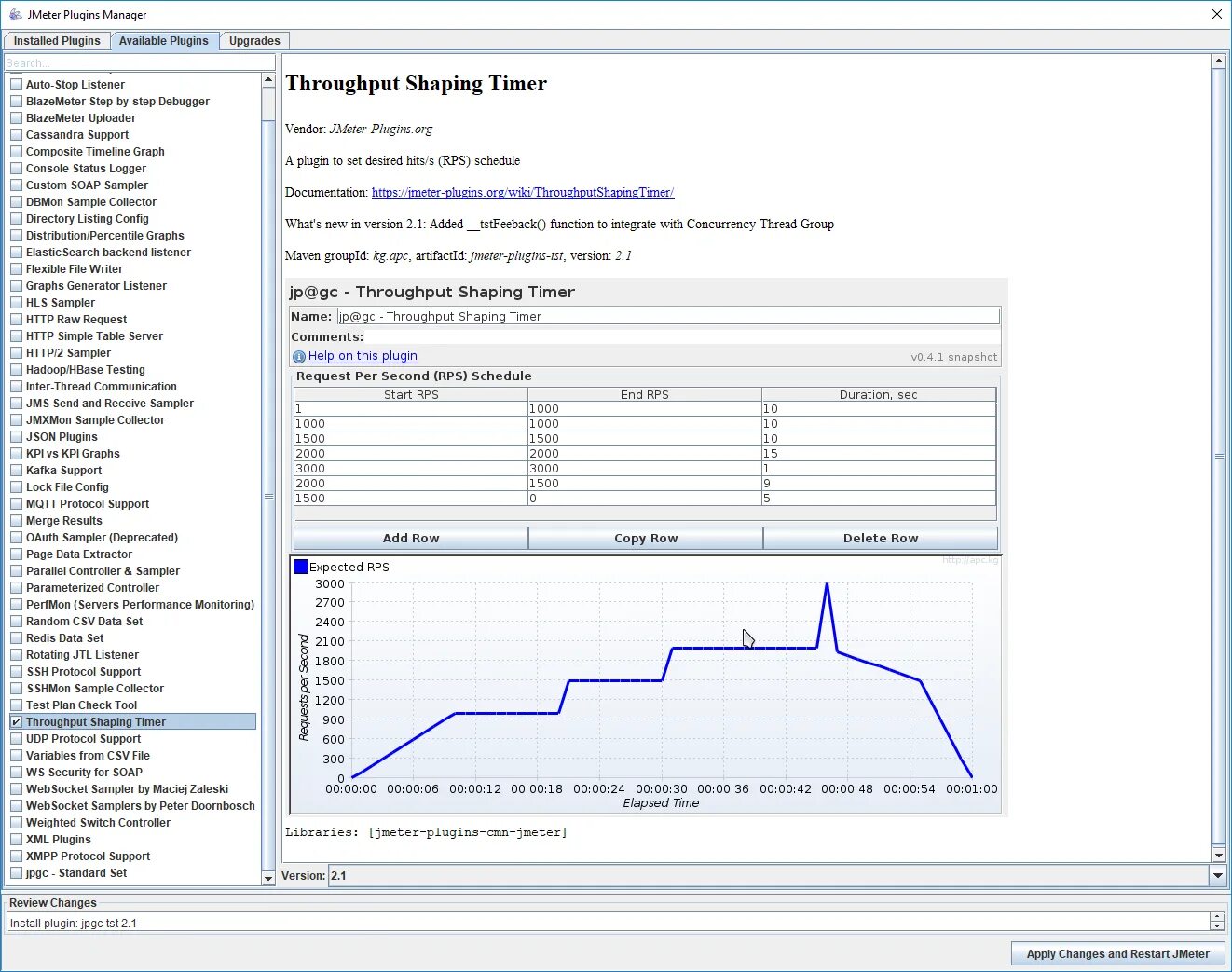Click the plugin list scroll-down arrow
1232x972 pixels.
tap(268, 878)
